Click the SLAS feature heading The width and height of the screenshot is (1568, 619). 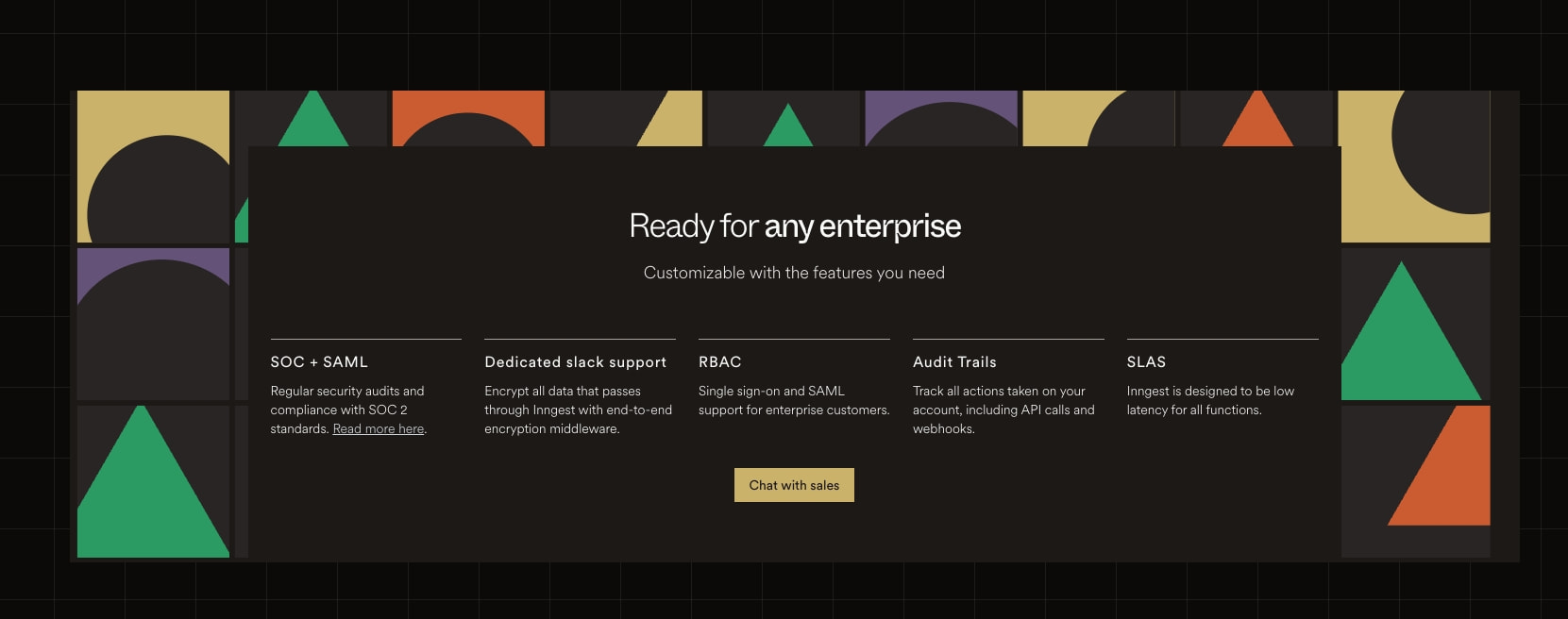(1146, 361)
